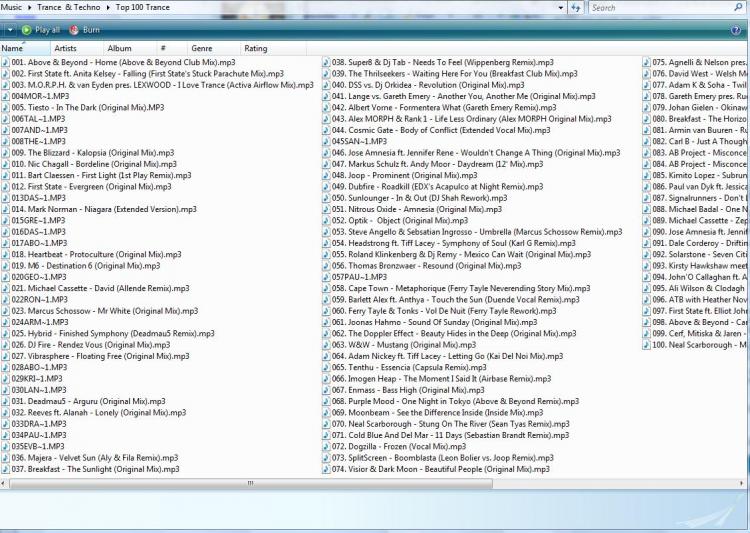
Task: Click the Top 100 Trance breadcrumb
Action: point(143,7)
